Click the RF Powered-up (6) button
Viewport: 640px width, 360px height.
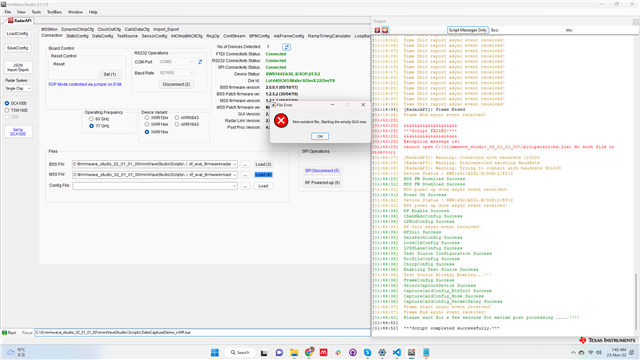pos(322,183)
